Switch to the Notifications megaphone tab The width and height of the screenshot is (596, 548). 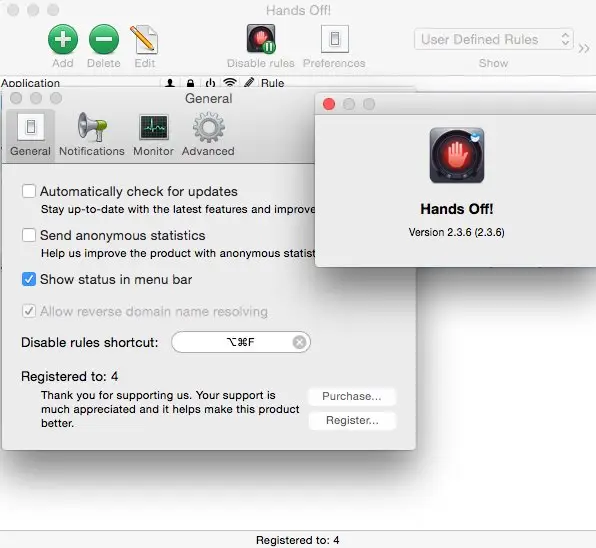(x=92, y=128)
